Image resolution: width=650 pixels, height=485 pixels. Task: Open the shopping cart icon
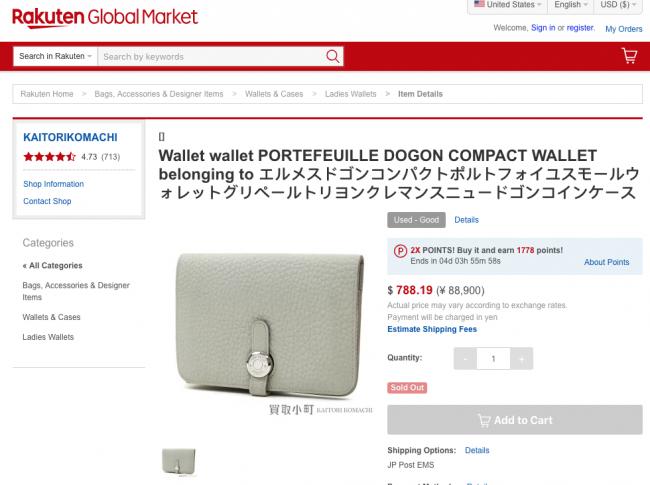pos(629,56)
